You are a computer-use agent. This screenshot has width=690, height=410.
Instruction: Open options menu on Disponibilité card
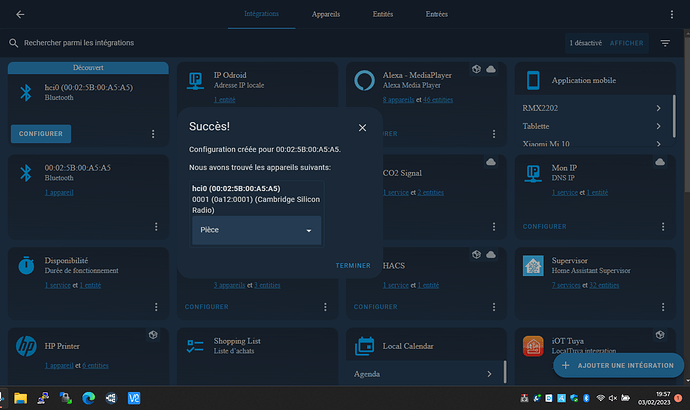pos(156,307)
